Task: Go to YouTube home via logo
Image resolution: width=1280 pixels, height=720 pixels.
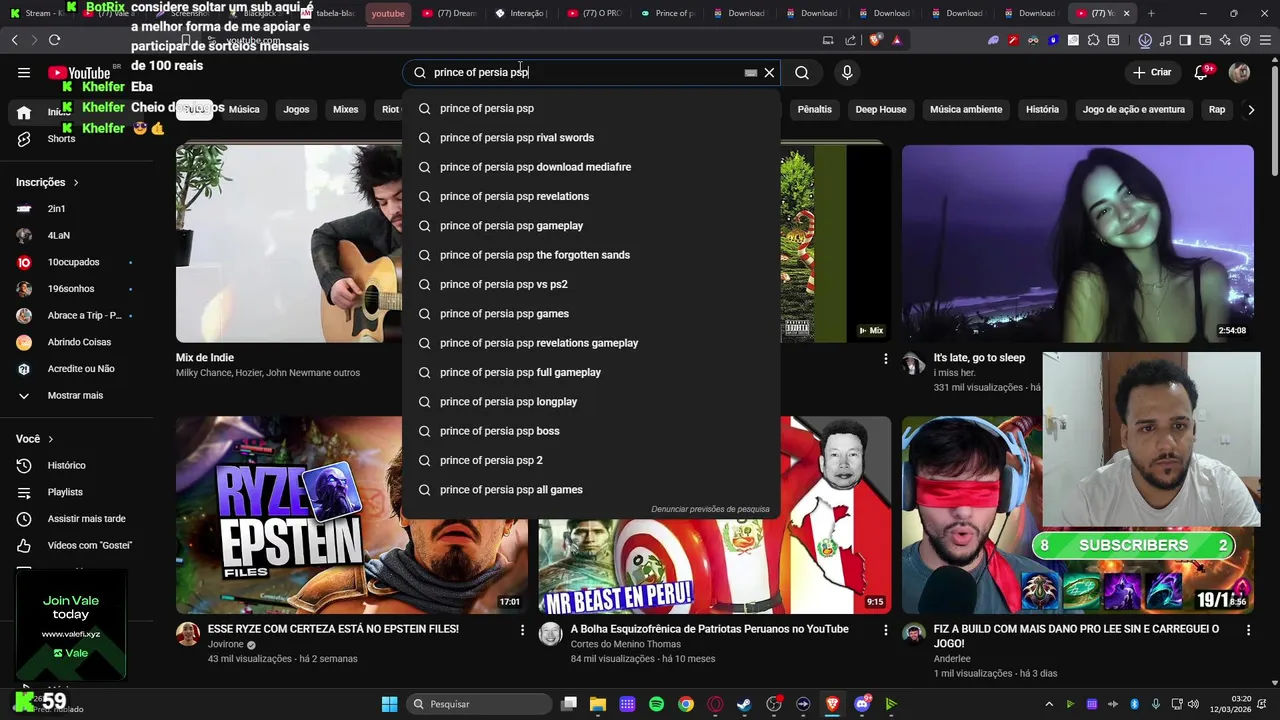Action: coord(79,72)
